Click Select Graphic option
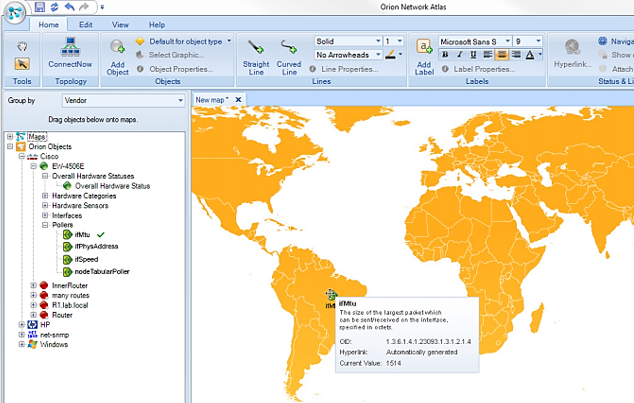This screenshot has width=634, height=403. 169,55
